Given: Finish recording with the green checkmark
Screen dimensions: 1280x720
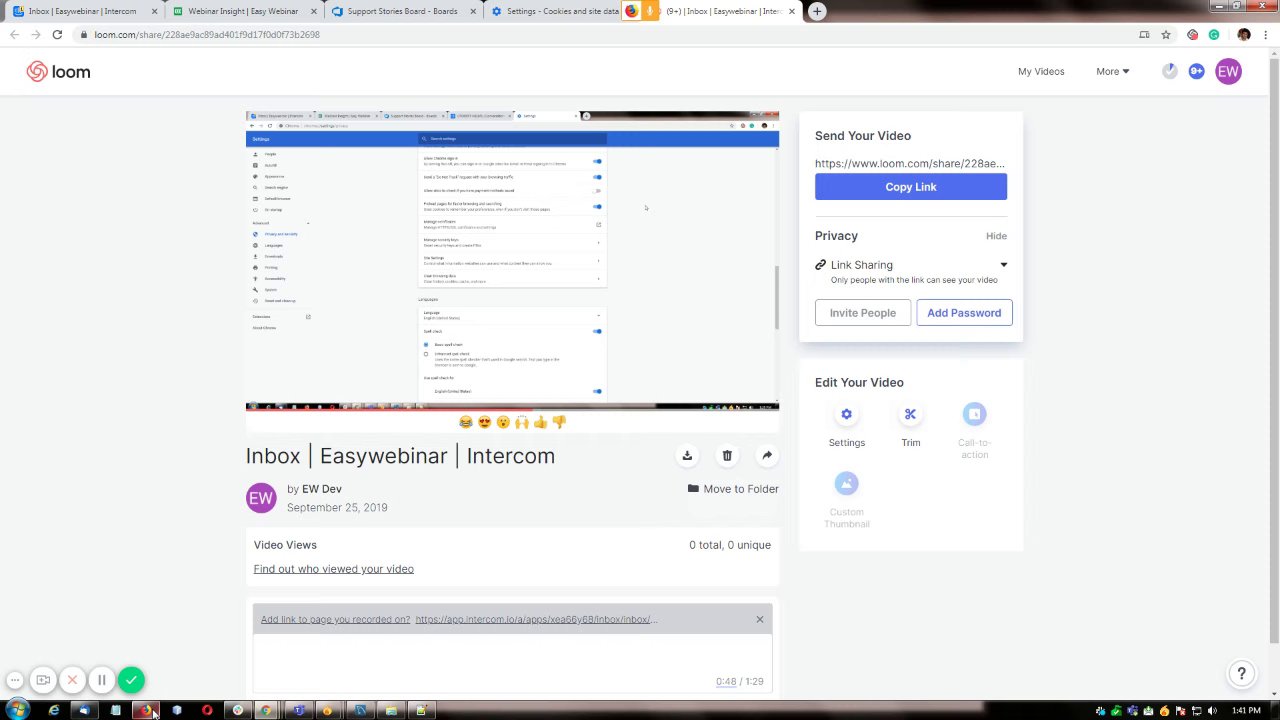Looking at the screenshot, I should [x=131, y=680].
